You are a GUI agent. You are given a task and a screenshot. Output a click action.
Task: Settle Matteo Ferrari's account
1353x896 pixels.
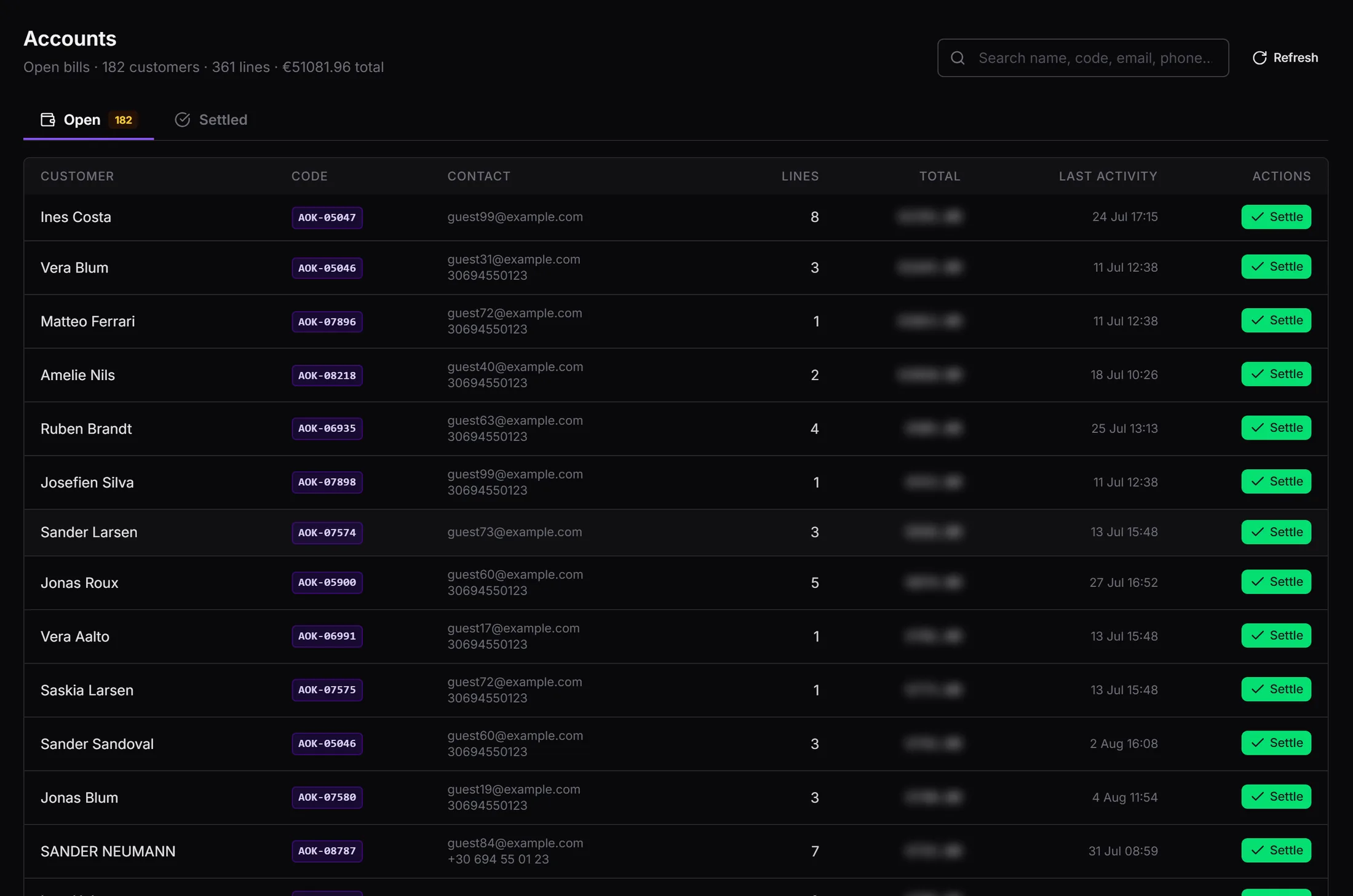(x=1276, y=320)
